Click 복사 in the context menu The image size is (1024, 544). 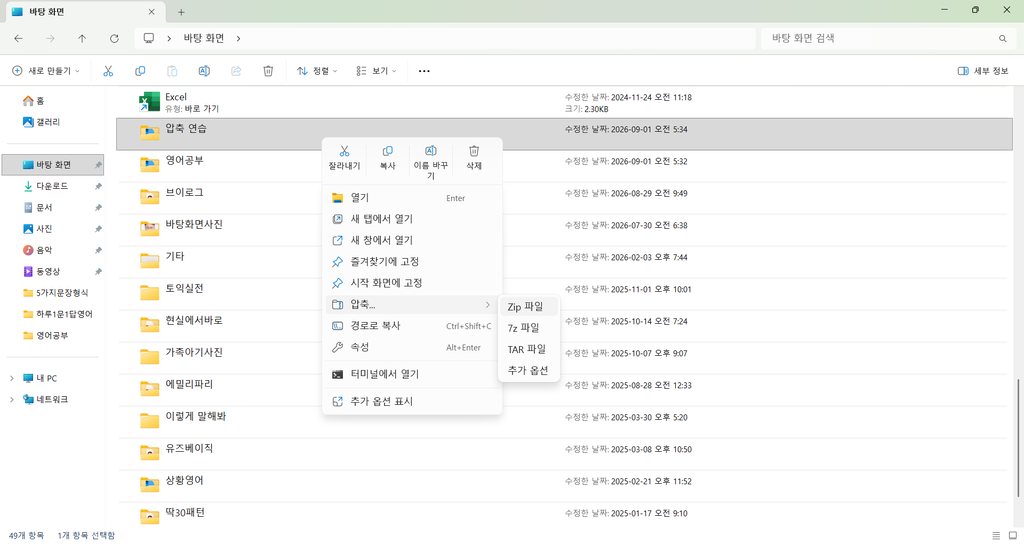[387, 159]
